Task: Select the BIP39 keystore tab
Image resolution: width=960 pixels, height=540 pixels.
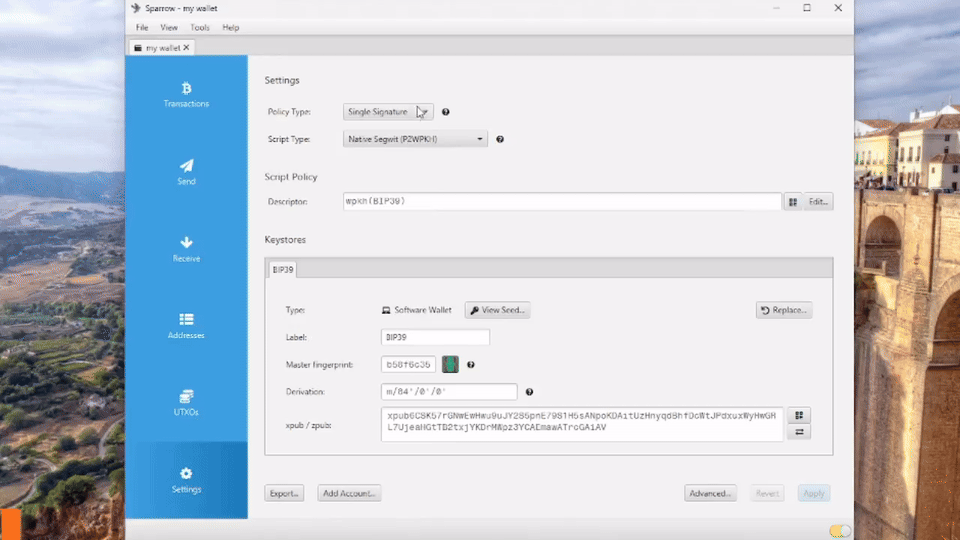Action: 283,270
